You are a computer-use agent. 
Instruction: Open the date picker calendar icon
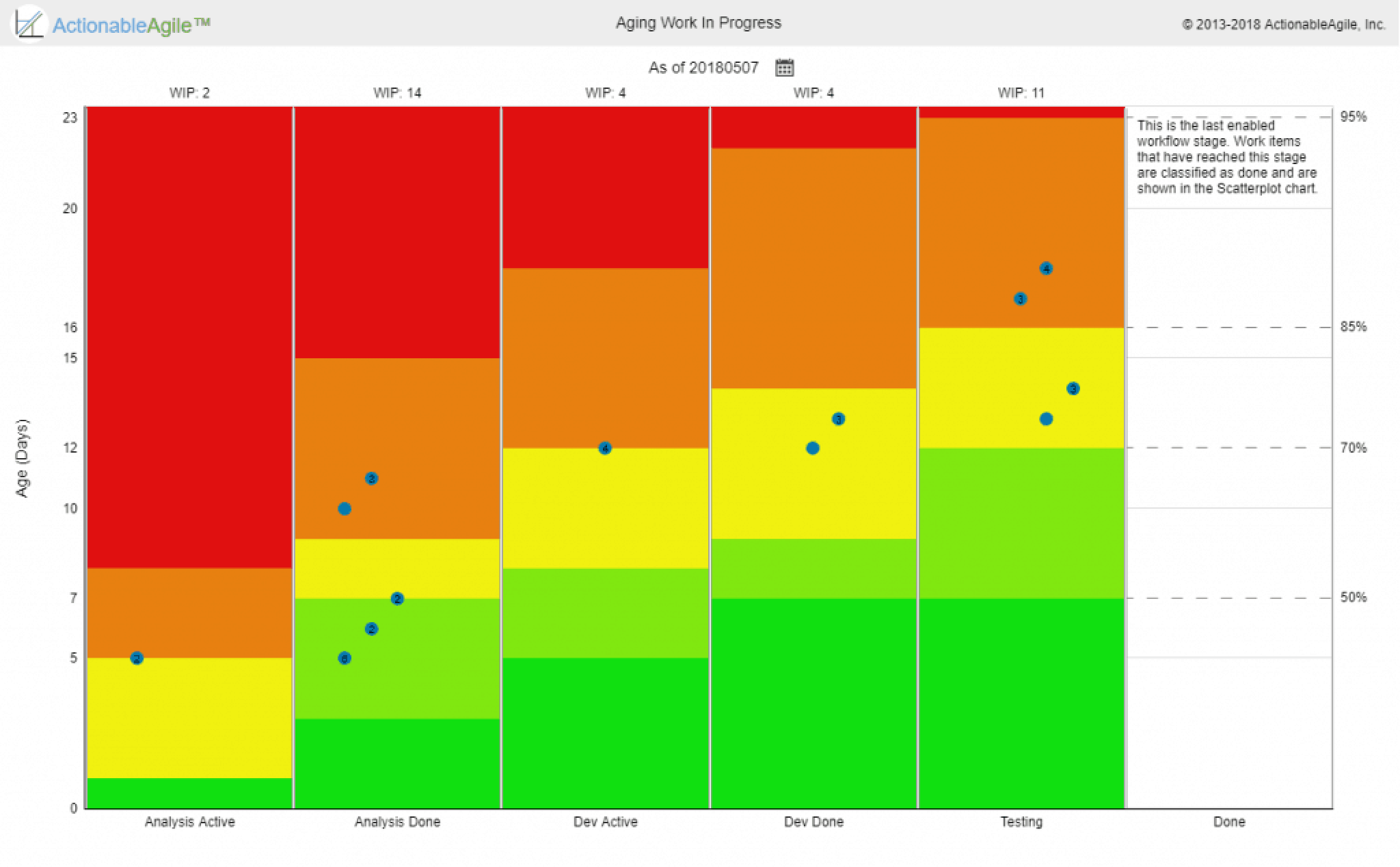[x=785, y=66]
